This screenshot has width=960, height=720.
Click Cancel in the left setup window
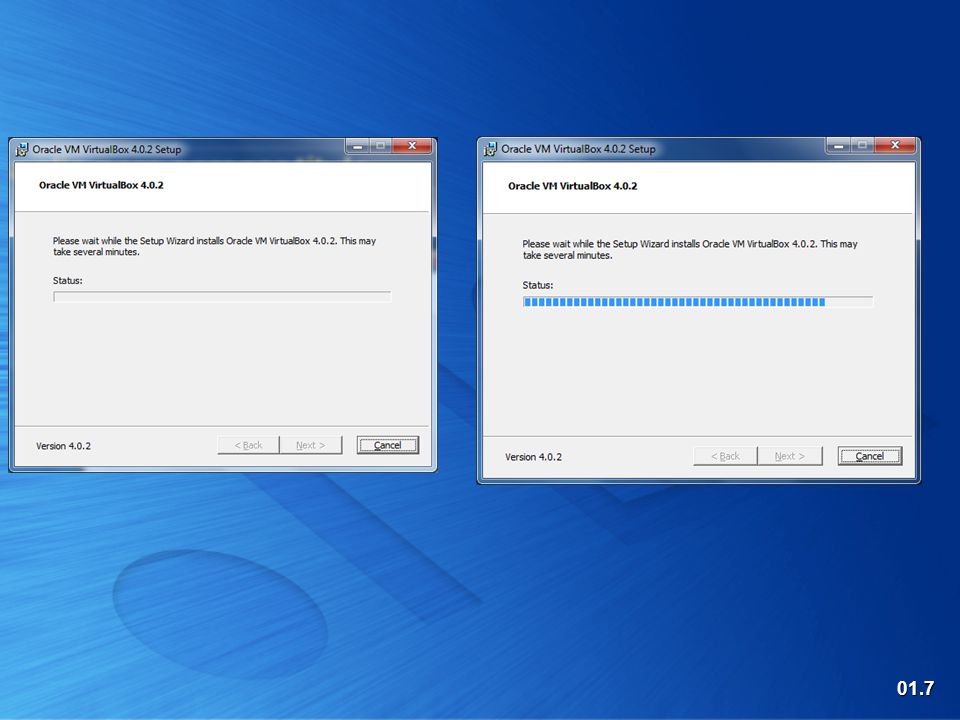pyautogui.click(x=388, y=445)
